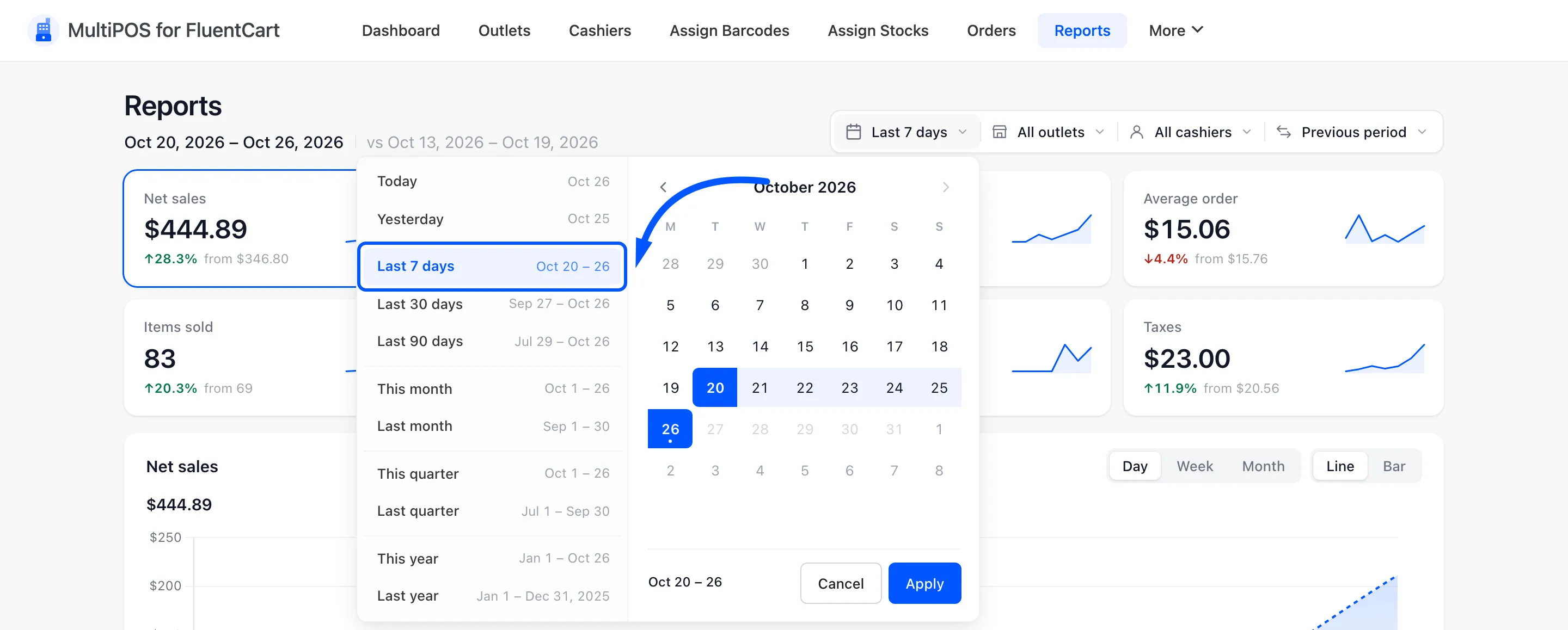1568x630 pixels.
Task: Choose the Last year preset
Action: 492,596
